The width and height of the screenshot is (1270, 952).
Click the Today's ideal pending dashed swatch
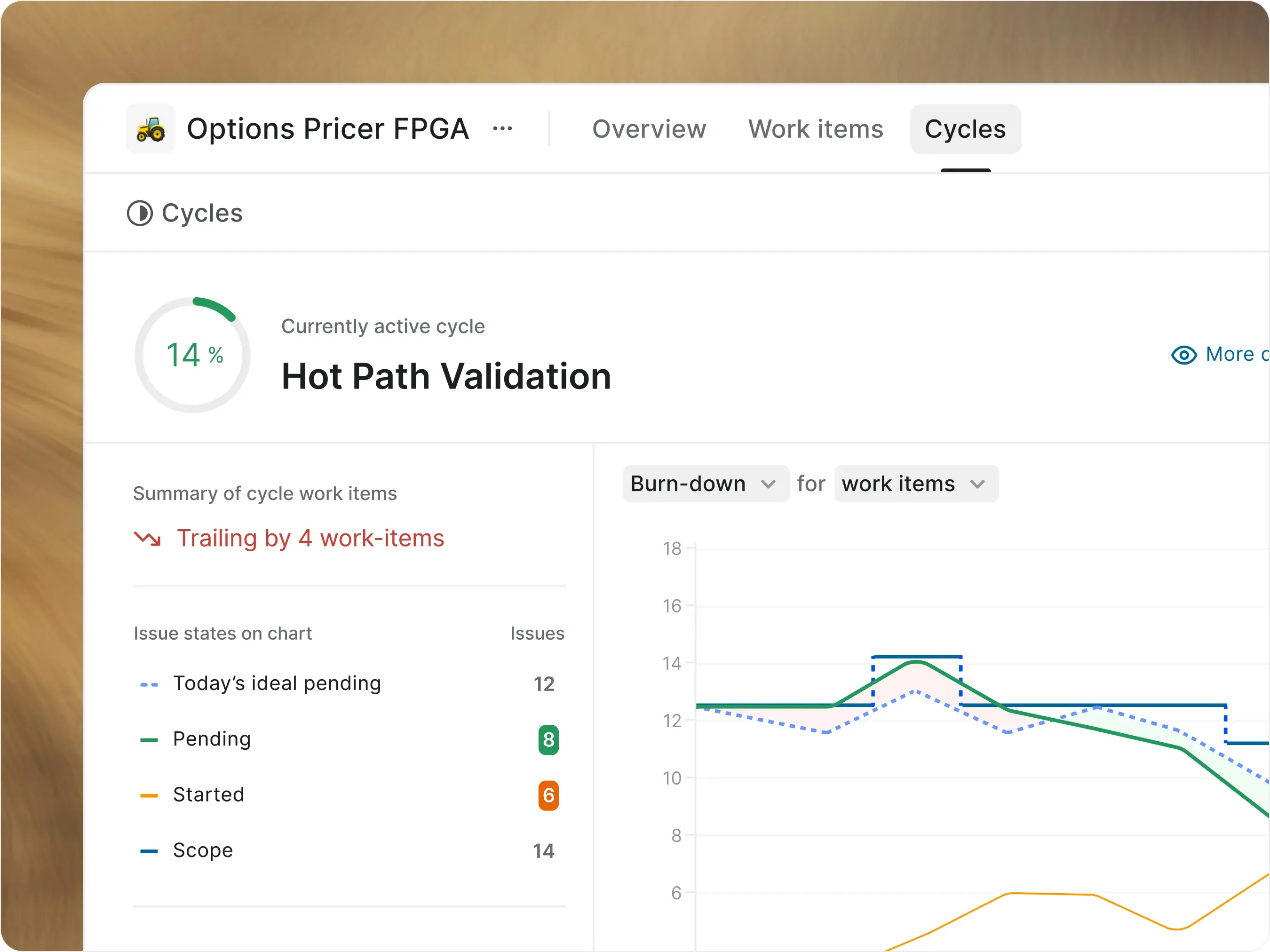149,684
